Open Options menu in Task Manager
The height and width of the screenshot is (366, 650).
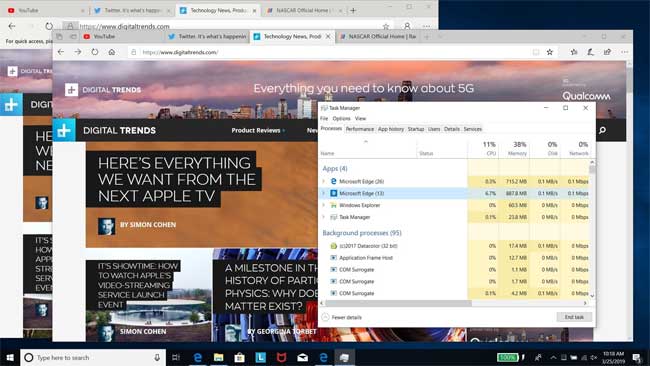point(341,119)
